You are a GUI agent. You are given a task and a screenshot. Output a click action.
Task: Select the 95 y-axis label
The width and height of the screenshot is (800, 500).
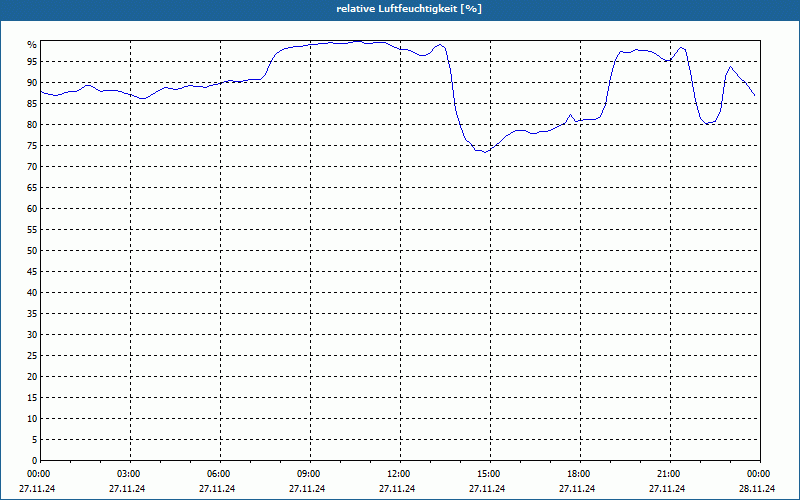pyautogui.click(x=32, y=62)
